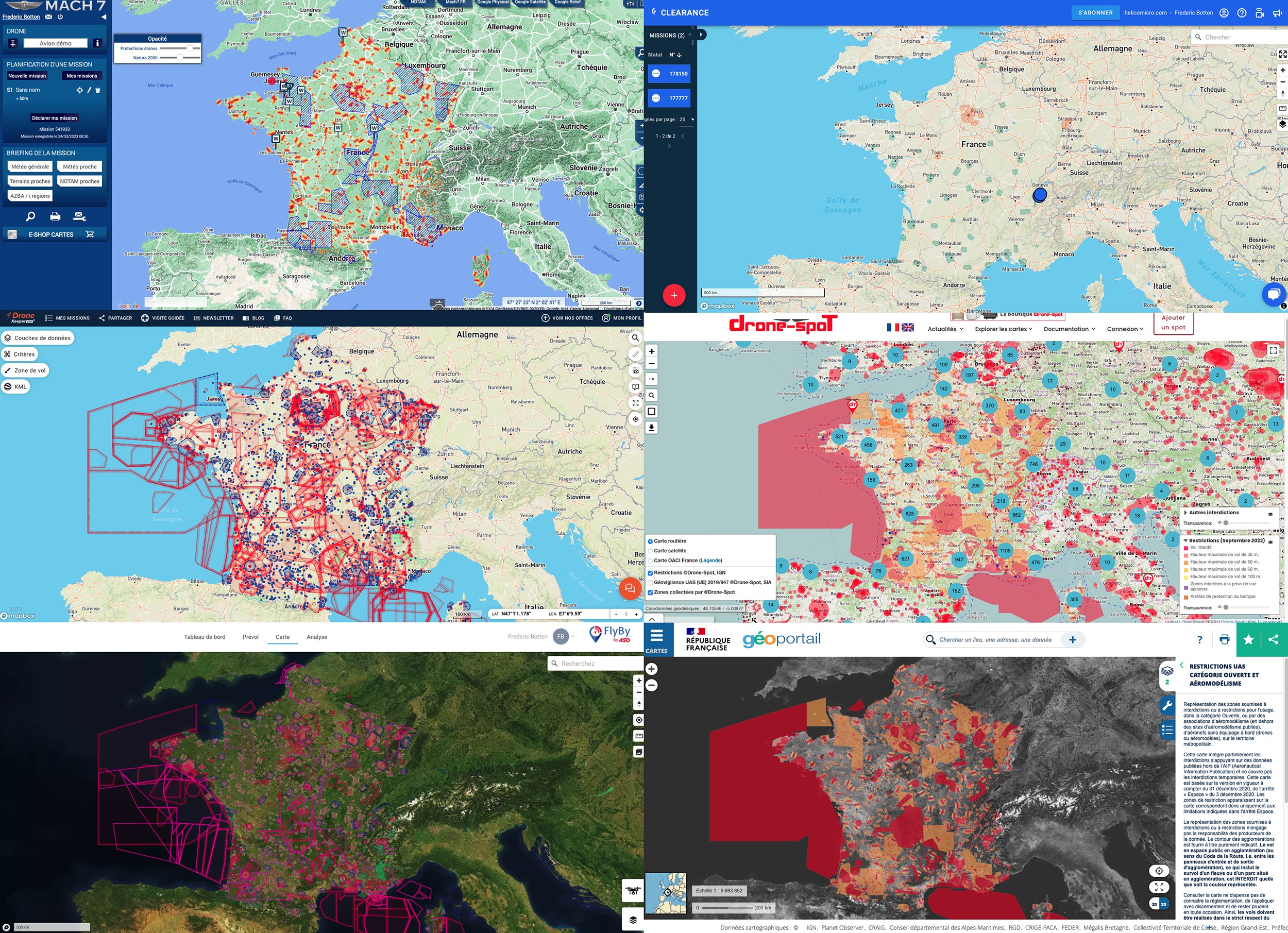Open the Connexion dropdown on Drone-Spot

(x=1125, y=329)
